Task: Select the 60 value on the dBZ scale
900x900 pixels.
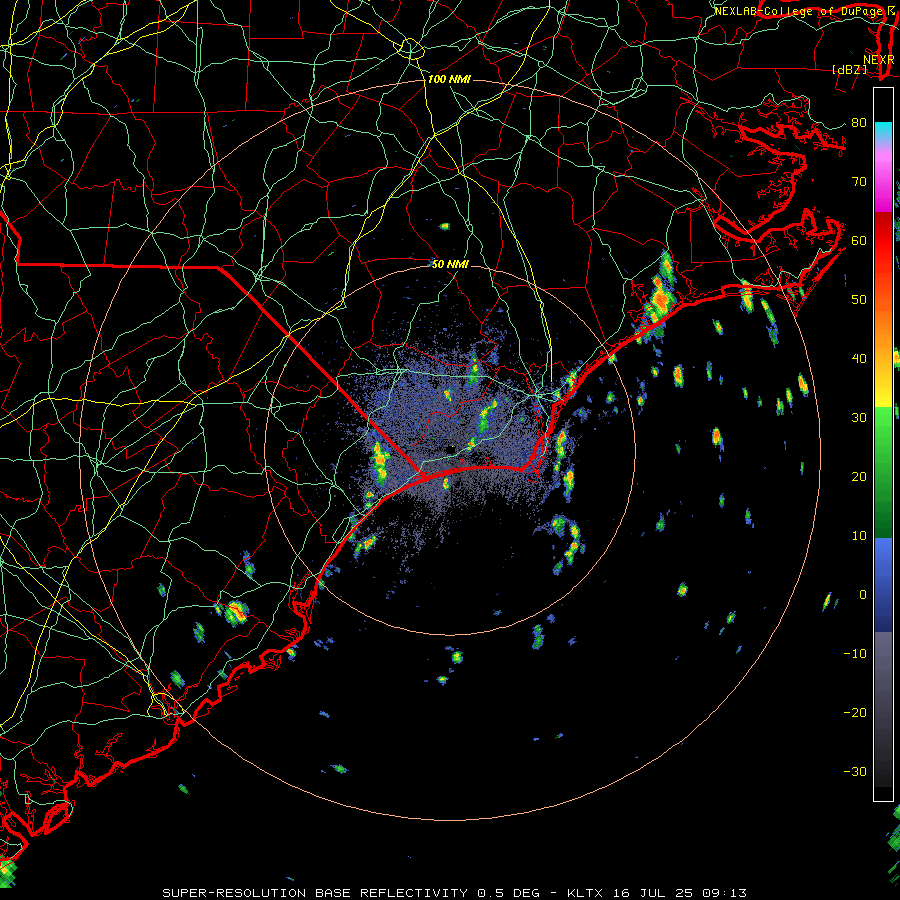Action: point(859,240)
